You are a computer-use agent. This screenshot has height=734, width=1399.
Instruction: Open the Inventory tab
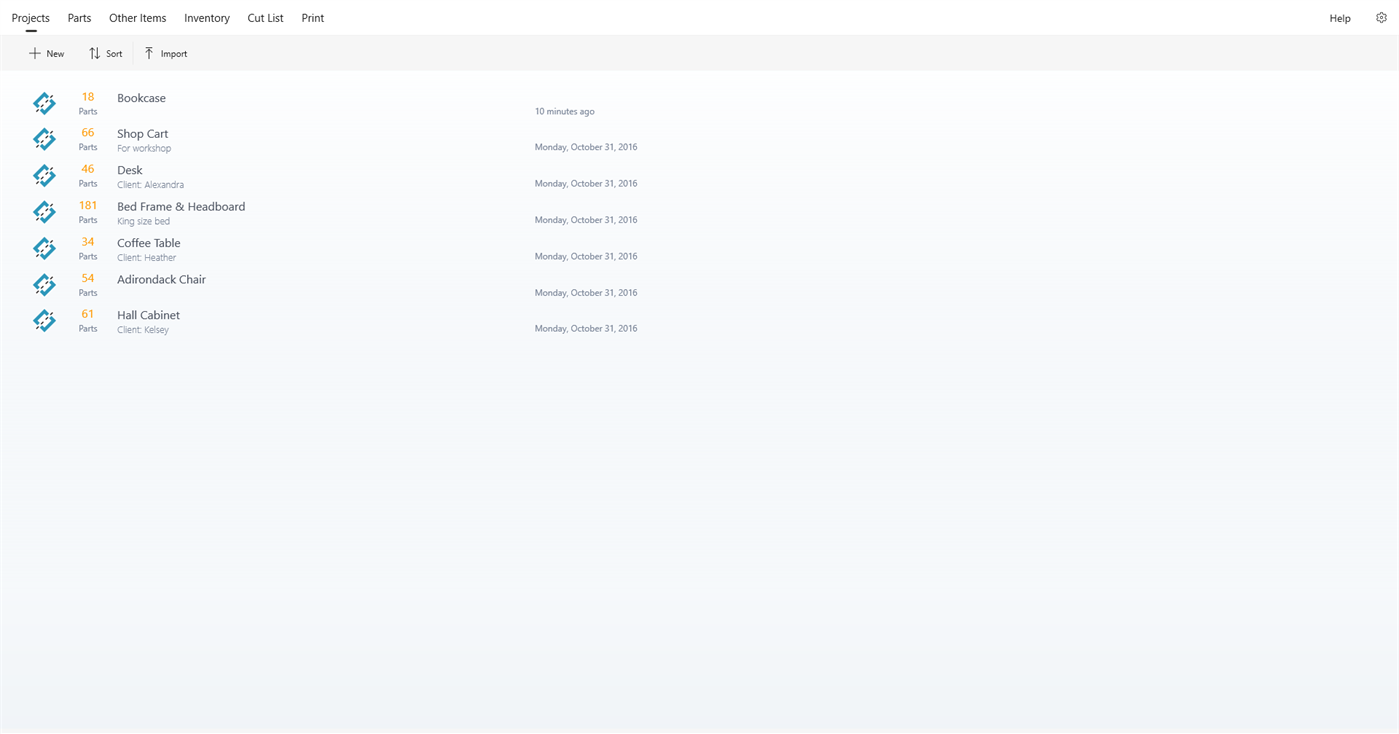(206, 17)
